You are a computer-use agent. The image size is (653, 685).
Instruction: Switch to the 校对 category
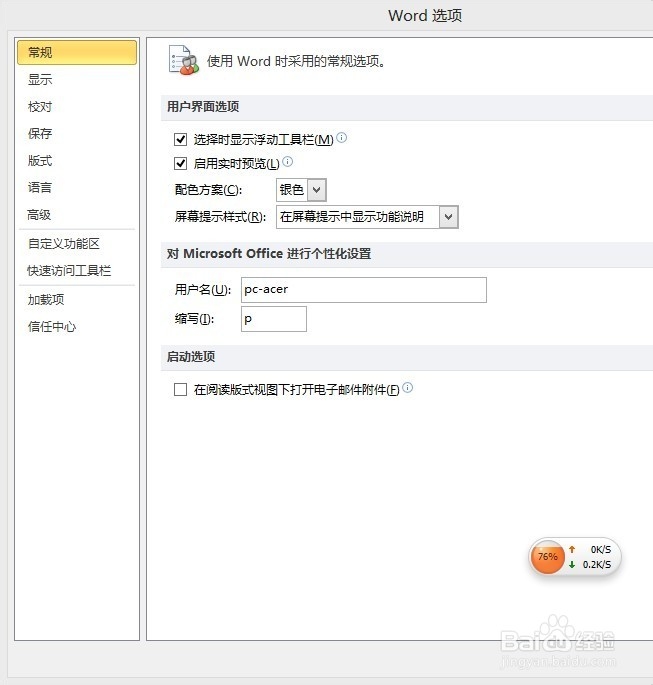coord(40,107)
